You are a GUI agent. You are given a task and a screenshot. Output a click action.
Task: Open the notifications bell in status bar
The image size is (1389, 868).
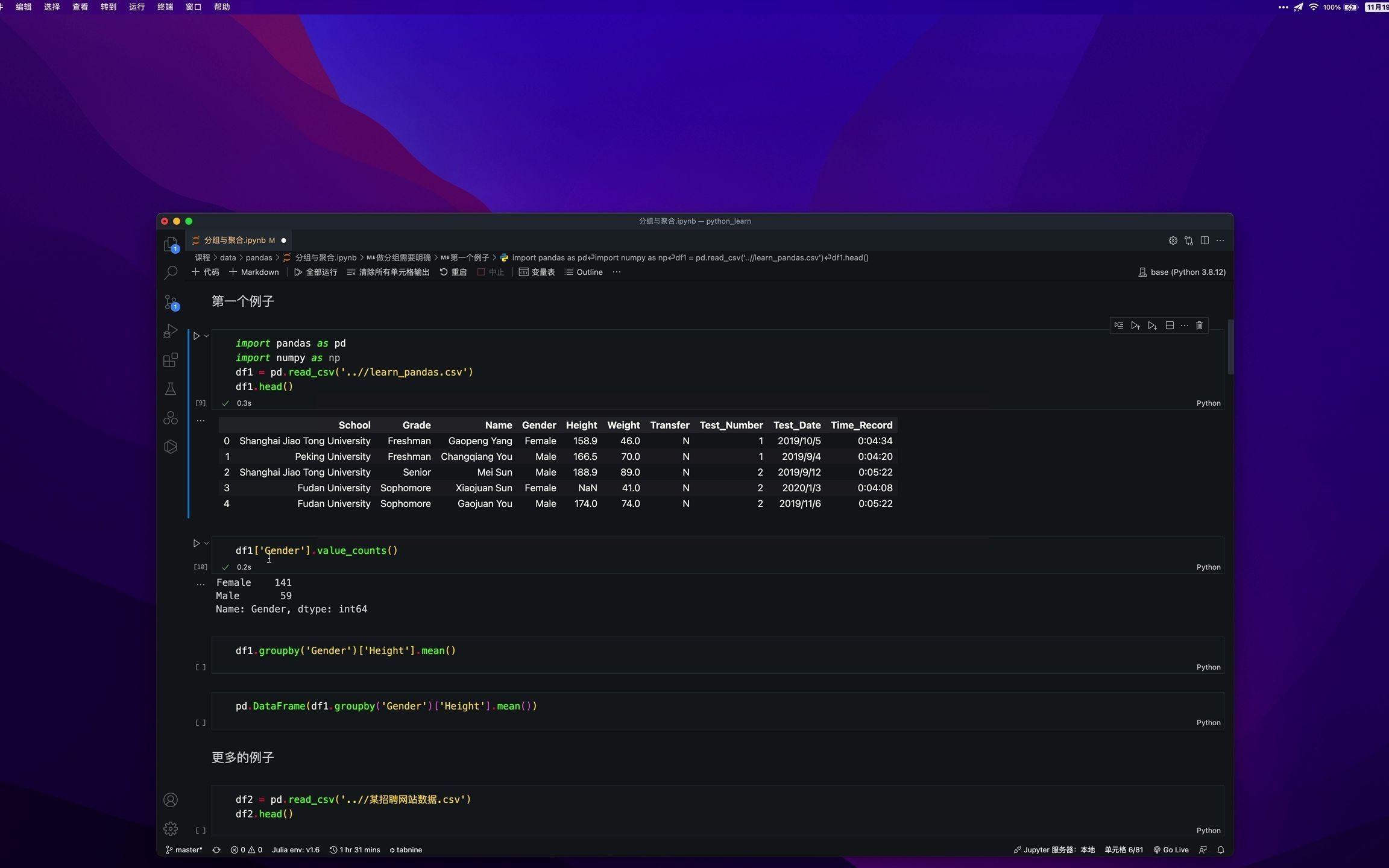coord(1220,850)
